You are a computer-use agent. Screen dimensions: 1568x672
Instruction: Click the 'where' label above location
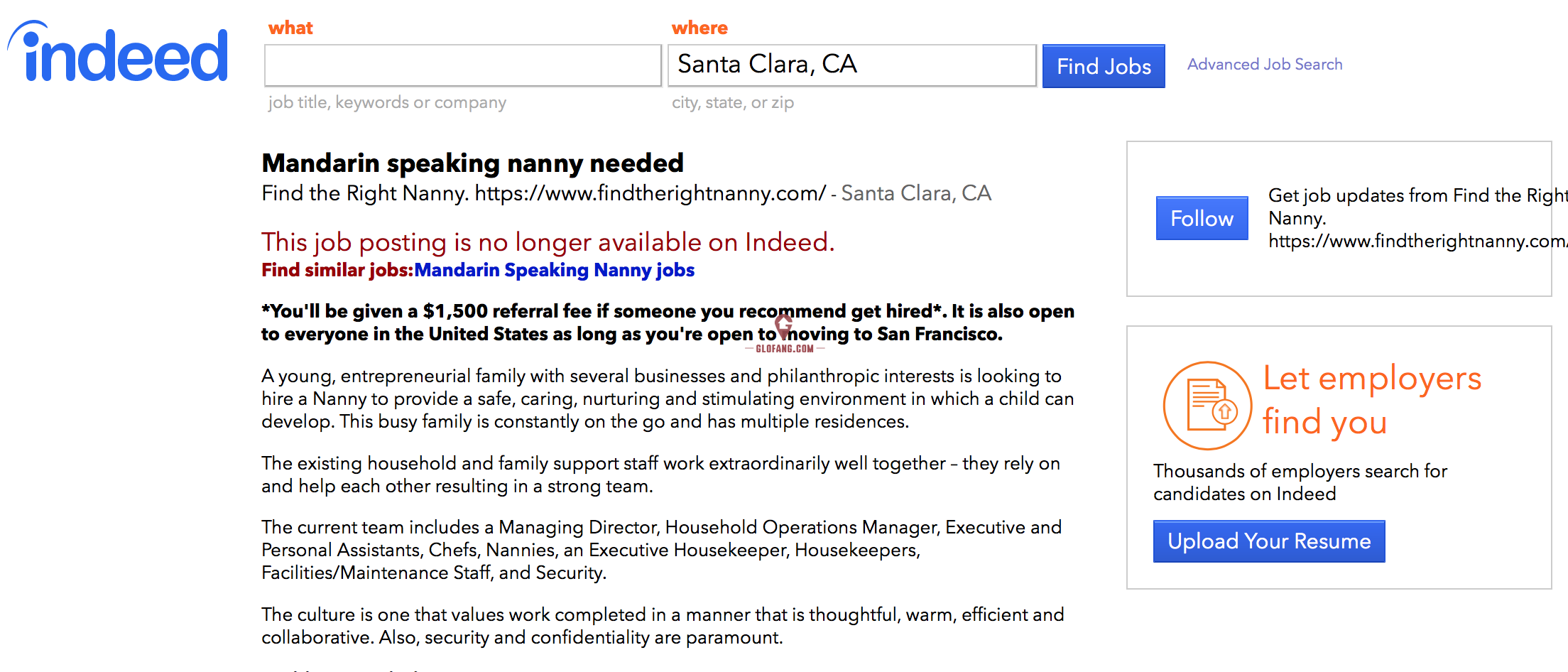pyautogui.click(x=699, y=28)
